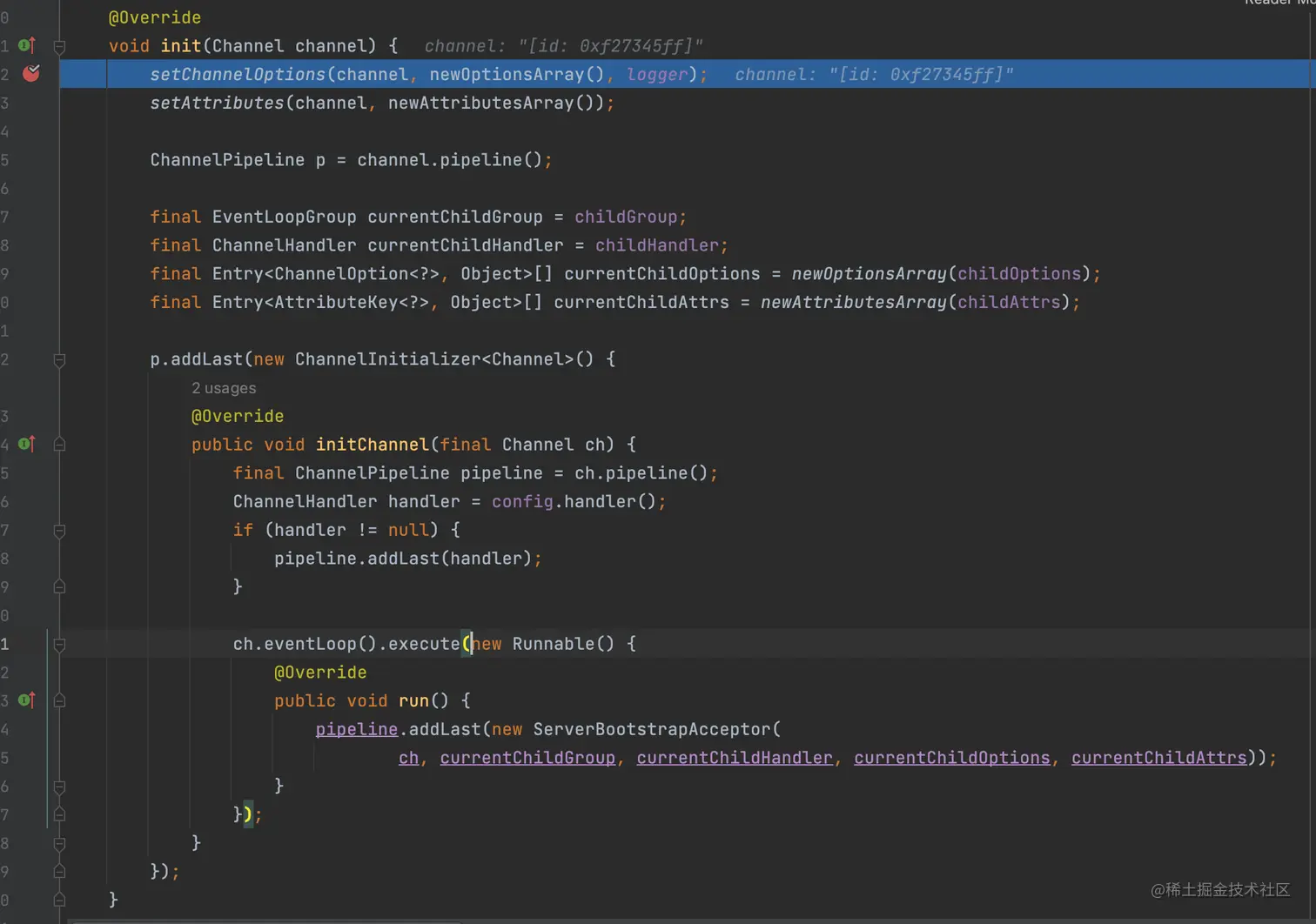Click the Runnable class name

(x=554, y=643)
